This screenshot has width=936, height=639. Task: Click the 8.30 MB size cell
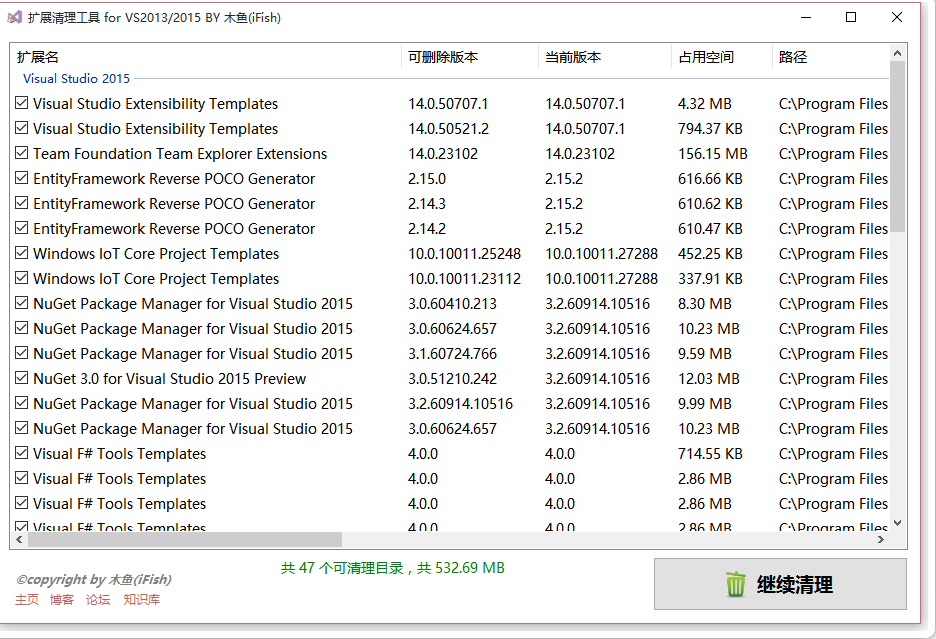705,304
